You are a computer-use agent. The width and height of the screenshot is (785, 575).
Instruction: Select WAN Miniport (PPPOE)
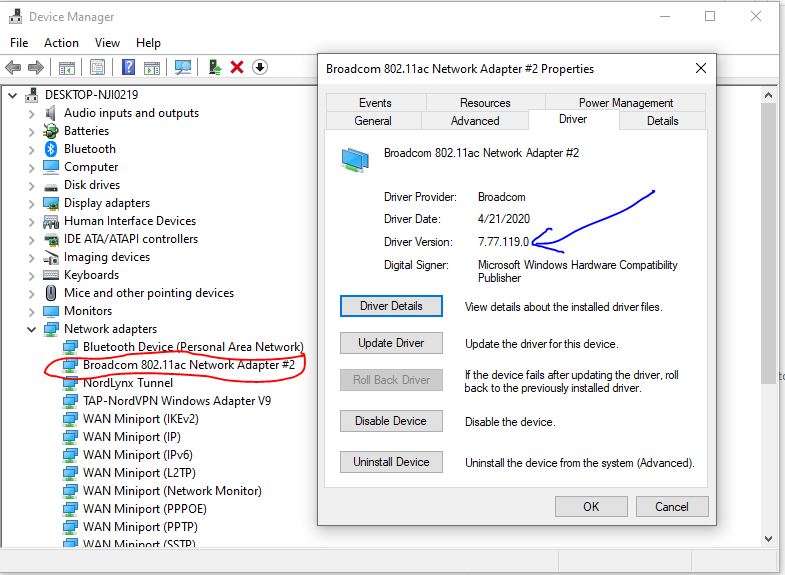(145, 509)
